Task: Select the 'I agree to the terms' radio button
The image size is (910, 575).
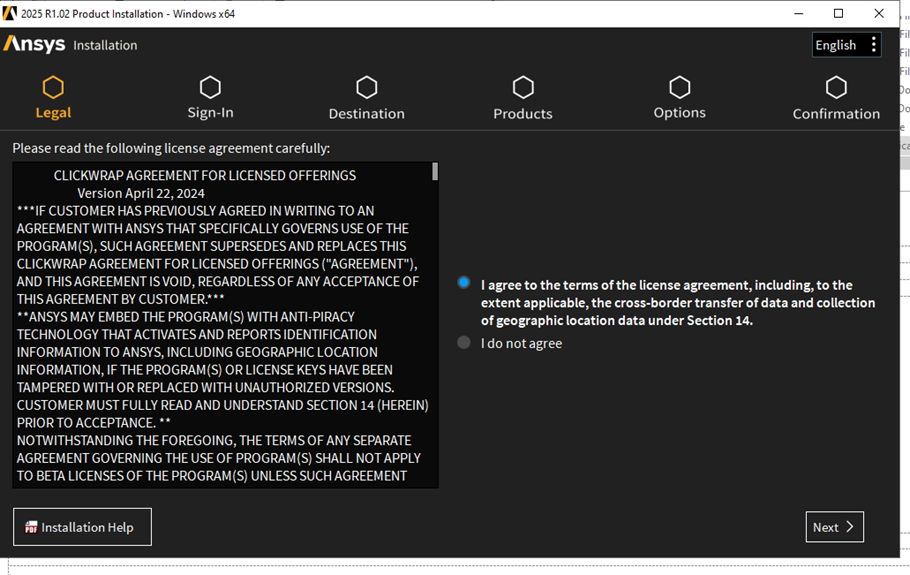Action: click(464, 283)
